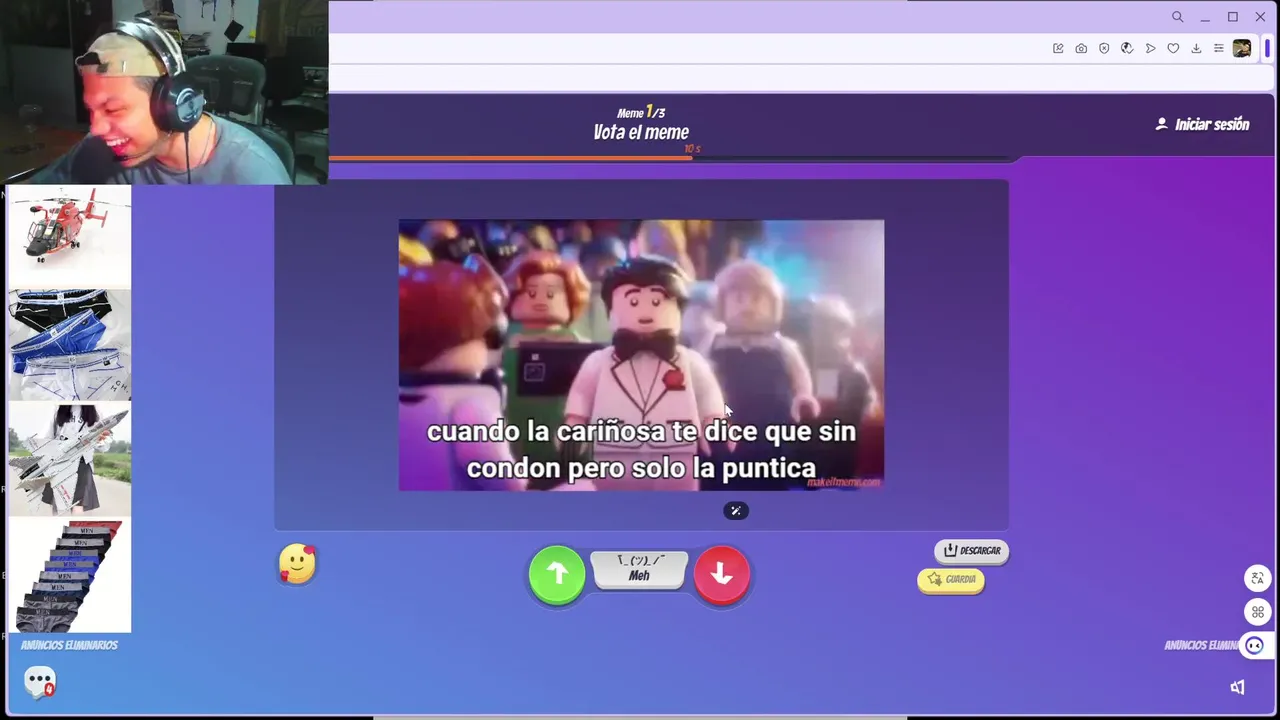
Task: Click the 'Meme 1/3' counter text
Action: [x=641, y=112]
